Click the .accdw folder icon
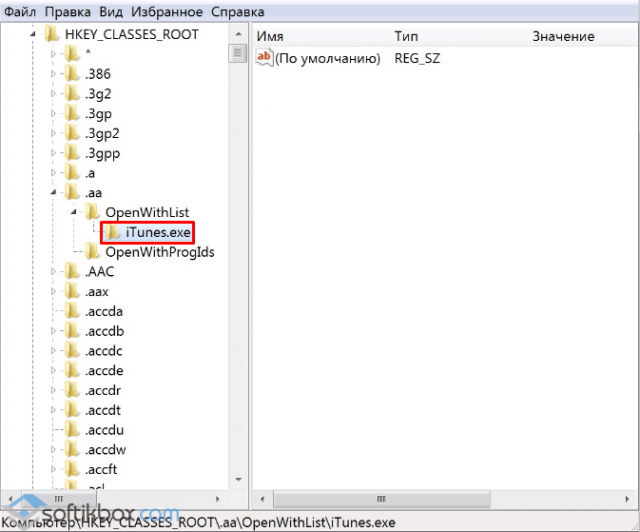This screenshot has height=532, width=640. 72,449
